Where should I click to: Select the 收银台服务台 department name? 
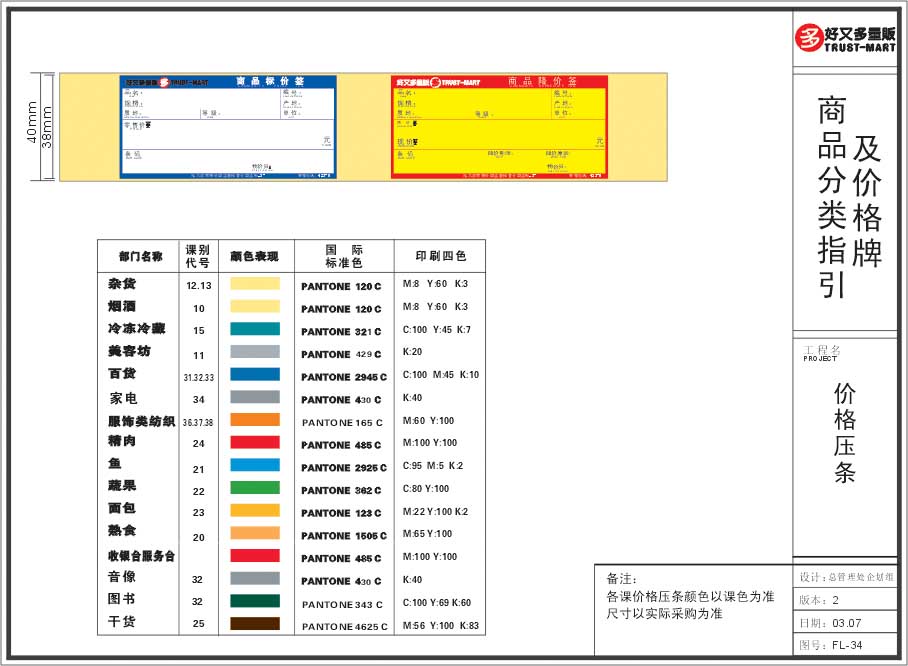[141, 556]
